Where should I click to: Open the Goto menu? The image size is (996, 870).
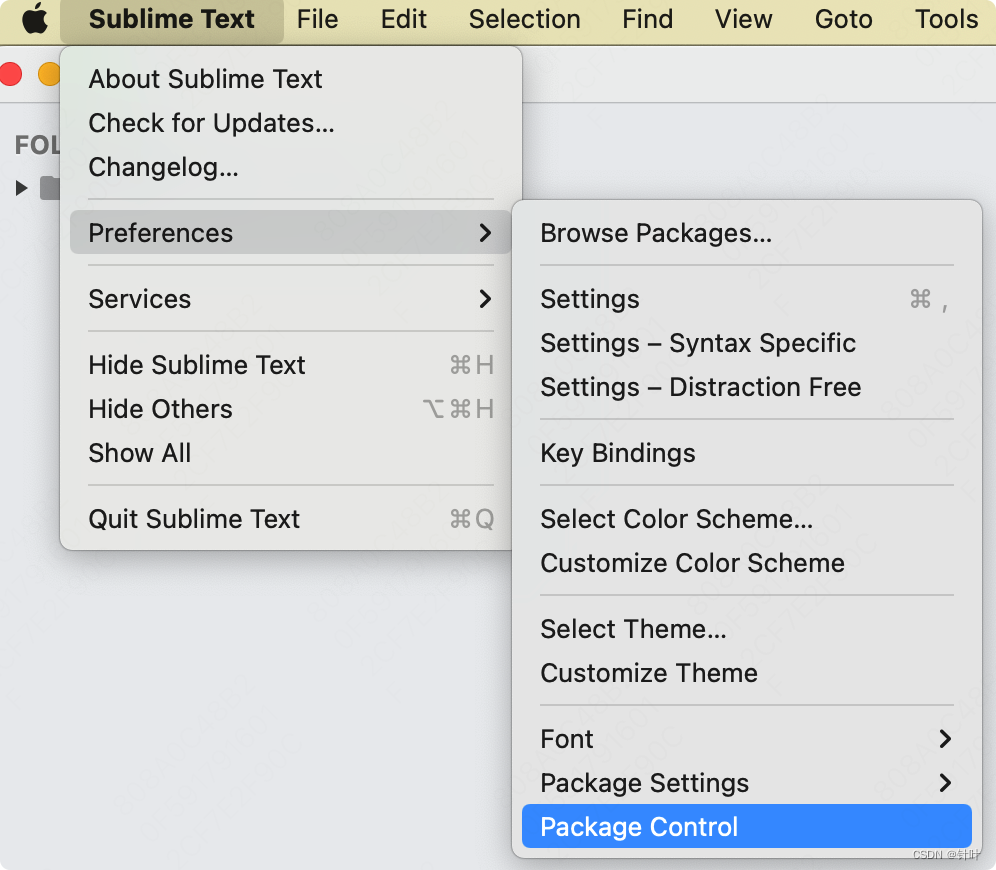[843, 19]
